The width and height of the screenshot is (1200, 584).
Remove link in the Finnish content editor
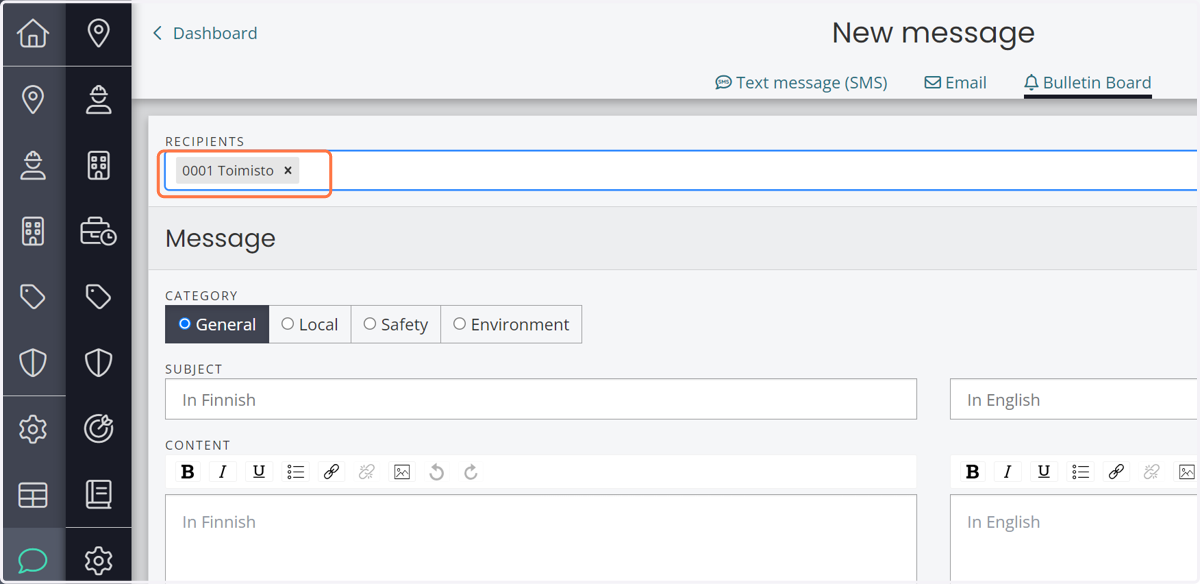[x=366, y=472]
